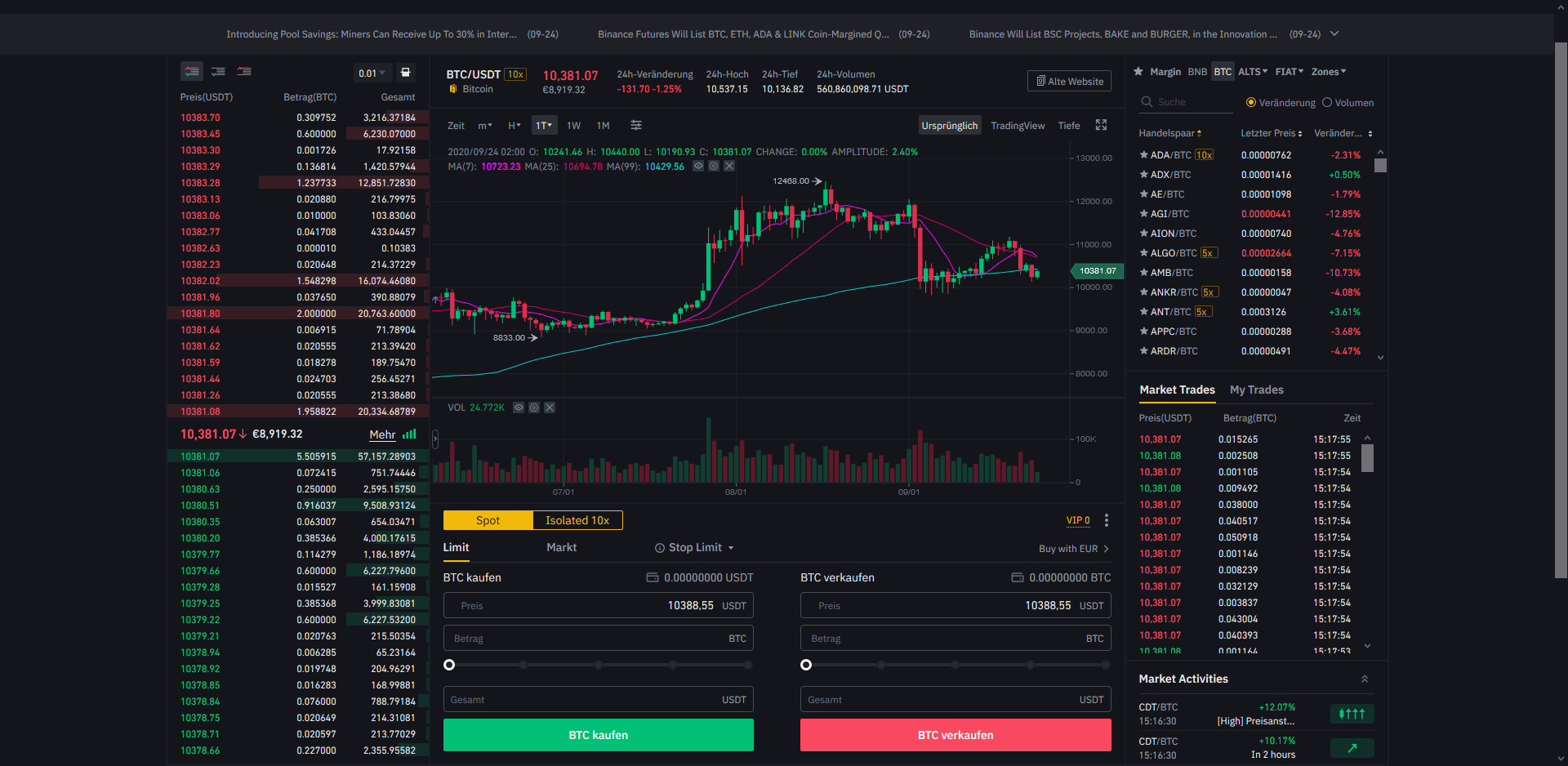The width and height of the screenshot is (1568, 766).
Task: Click CDT/BTC +10.17% activity trend arrow
Action: pos(1352,748)
